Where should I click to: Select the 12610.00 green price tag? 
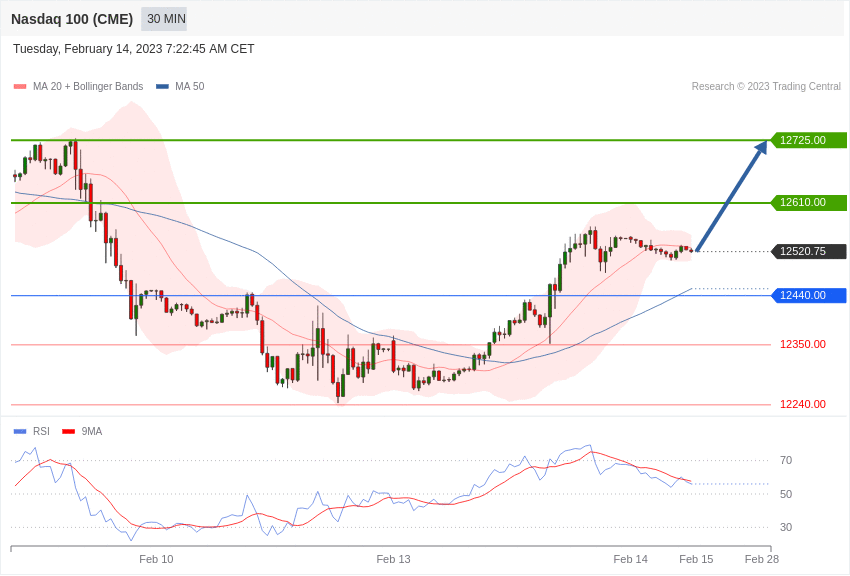tap(808, 203)
